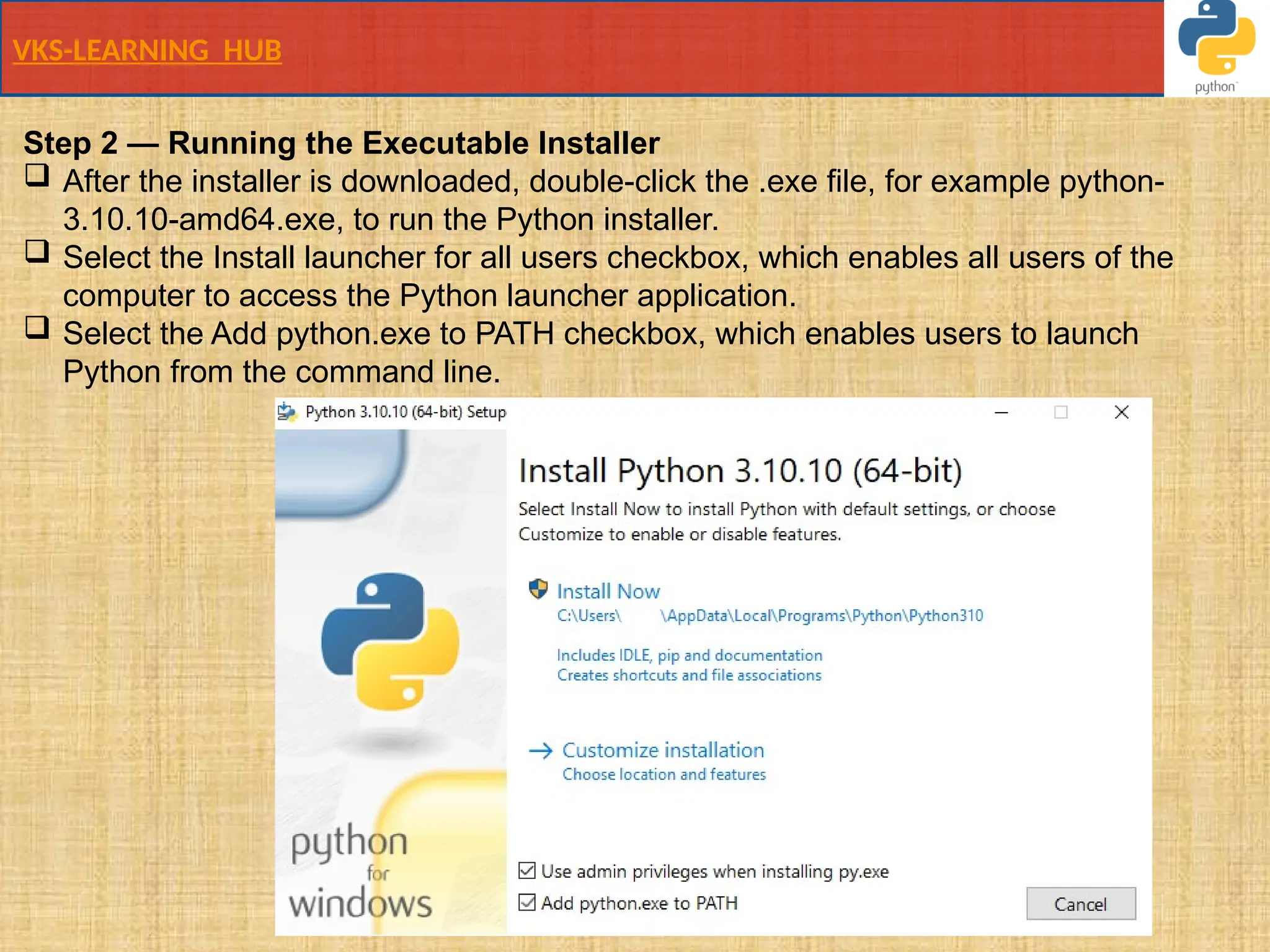The height and width of the screenshot is (952, 1270).
Task: Click 'Select Install Now to install Python' description
Action: coord(787,509)
